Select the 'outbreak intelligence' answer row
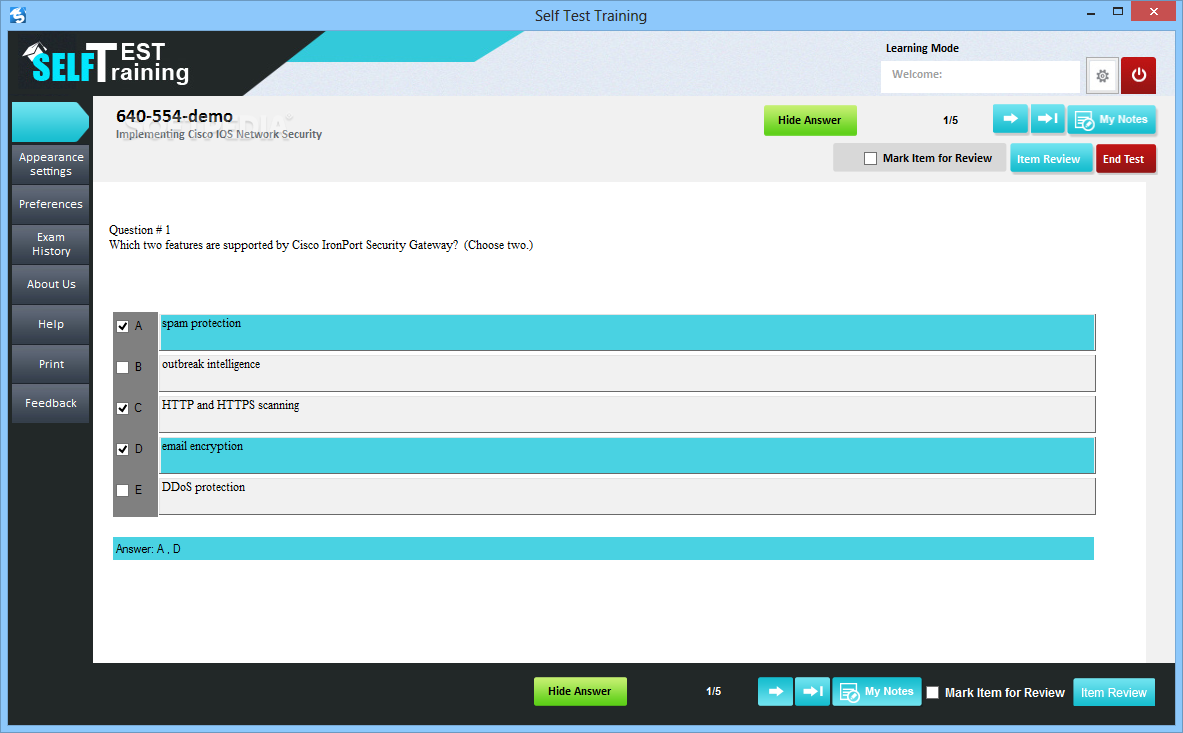This screenshot has width=1183, height=733. click(x=627, y=373)
